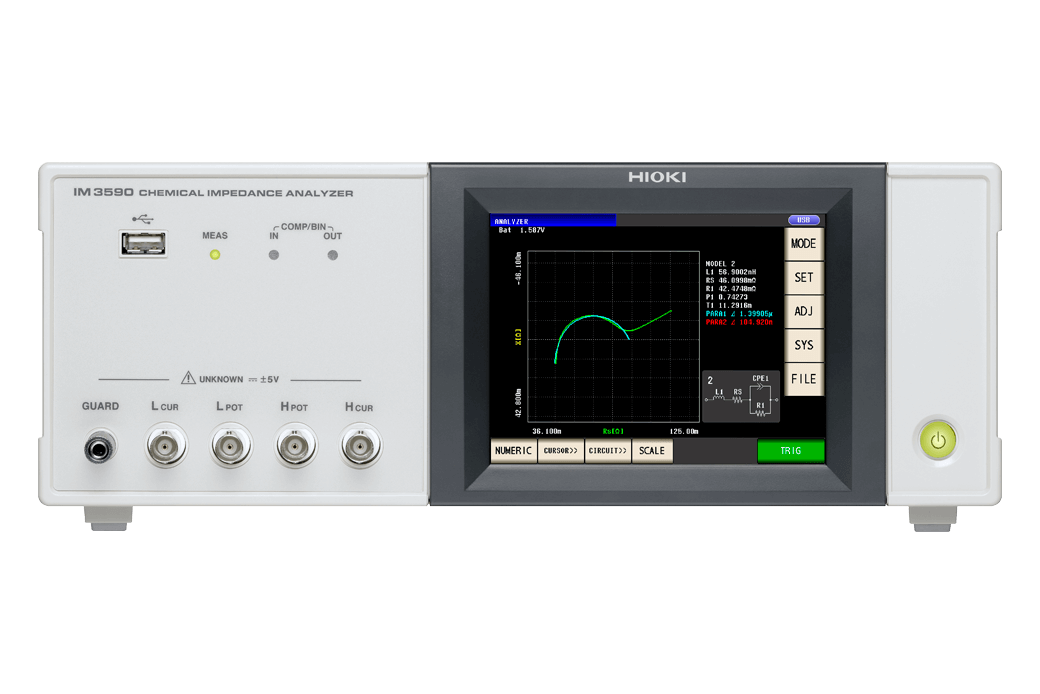Click the HIOKI logo above the screen
The image size is (1040, 694).
click(x=657, y=177)
